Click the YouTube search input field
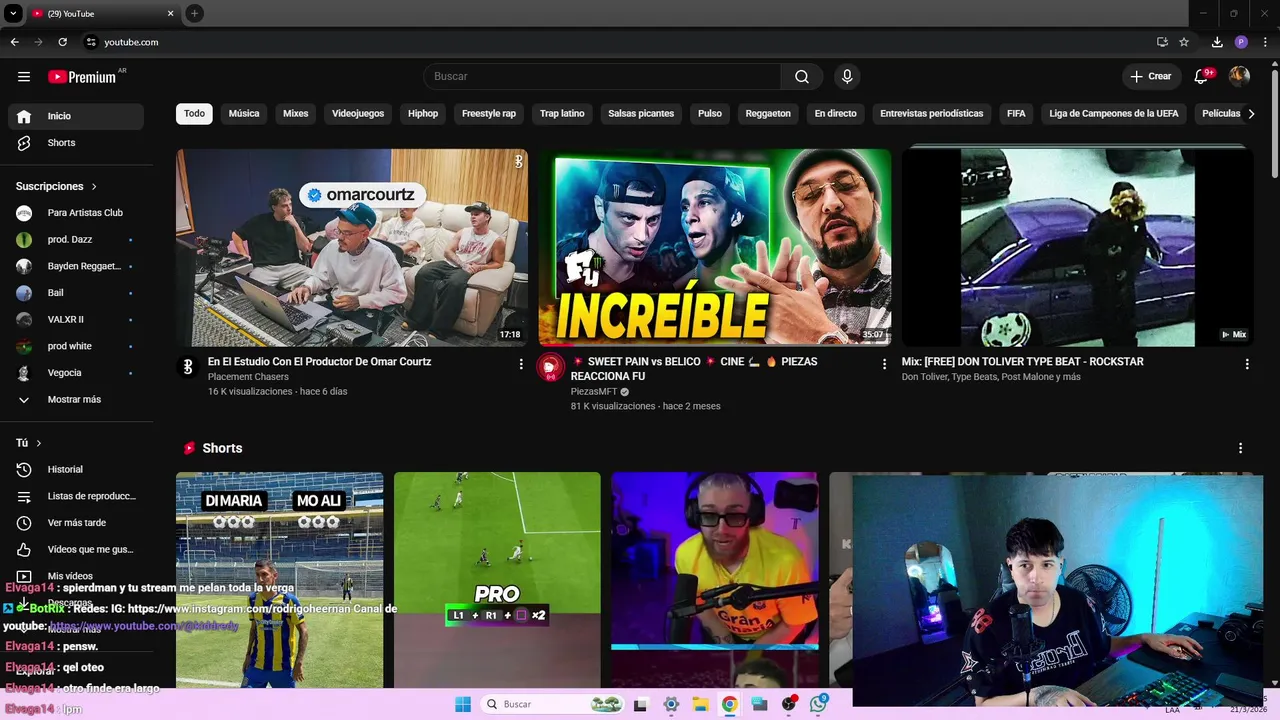 (602, 77)
